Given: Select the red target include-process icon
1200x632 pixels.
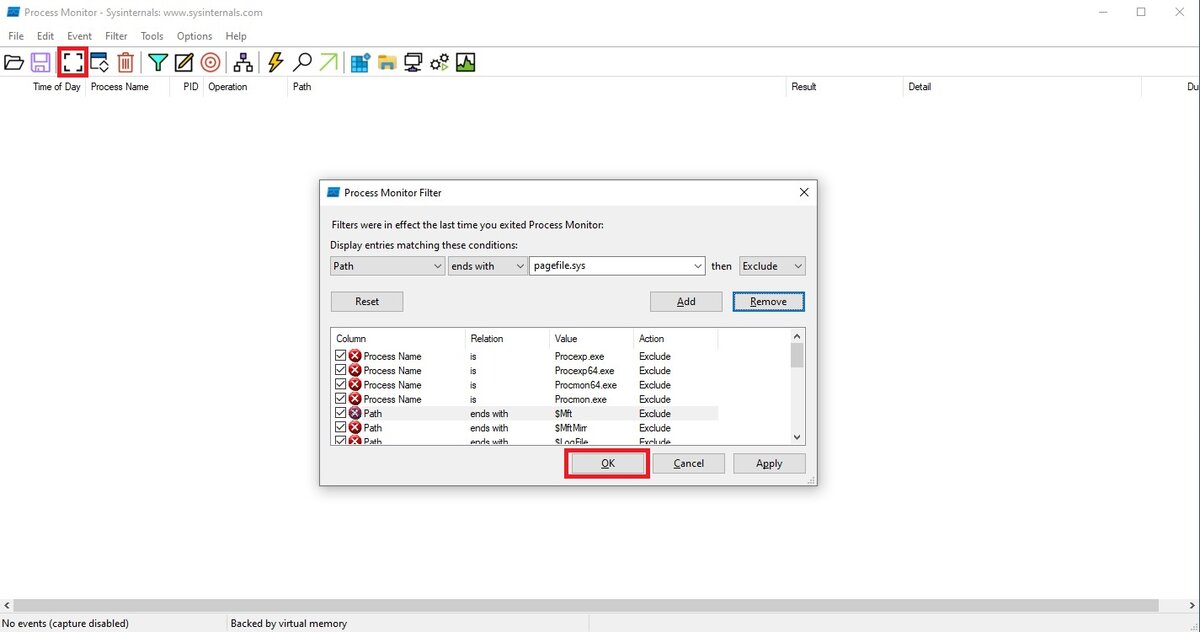Looking at the screenshot, I should click(210, 63).
